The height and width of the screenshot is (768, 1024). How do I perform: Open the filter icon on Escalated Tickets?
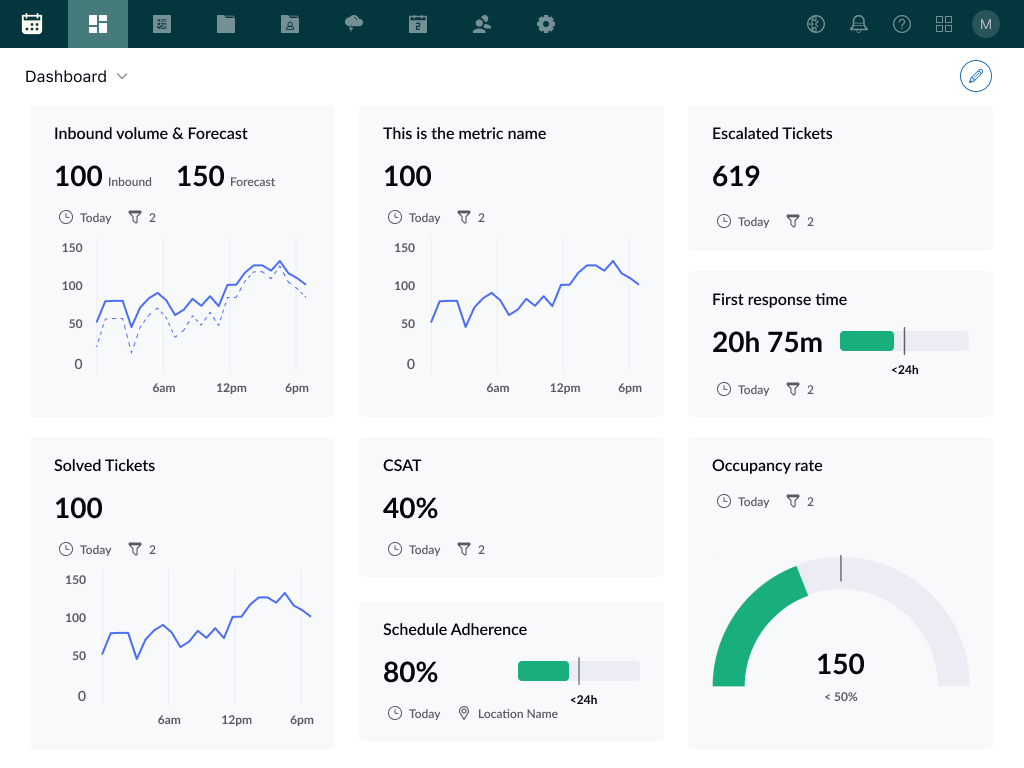[x=793, y=221]
